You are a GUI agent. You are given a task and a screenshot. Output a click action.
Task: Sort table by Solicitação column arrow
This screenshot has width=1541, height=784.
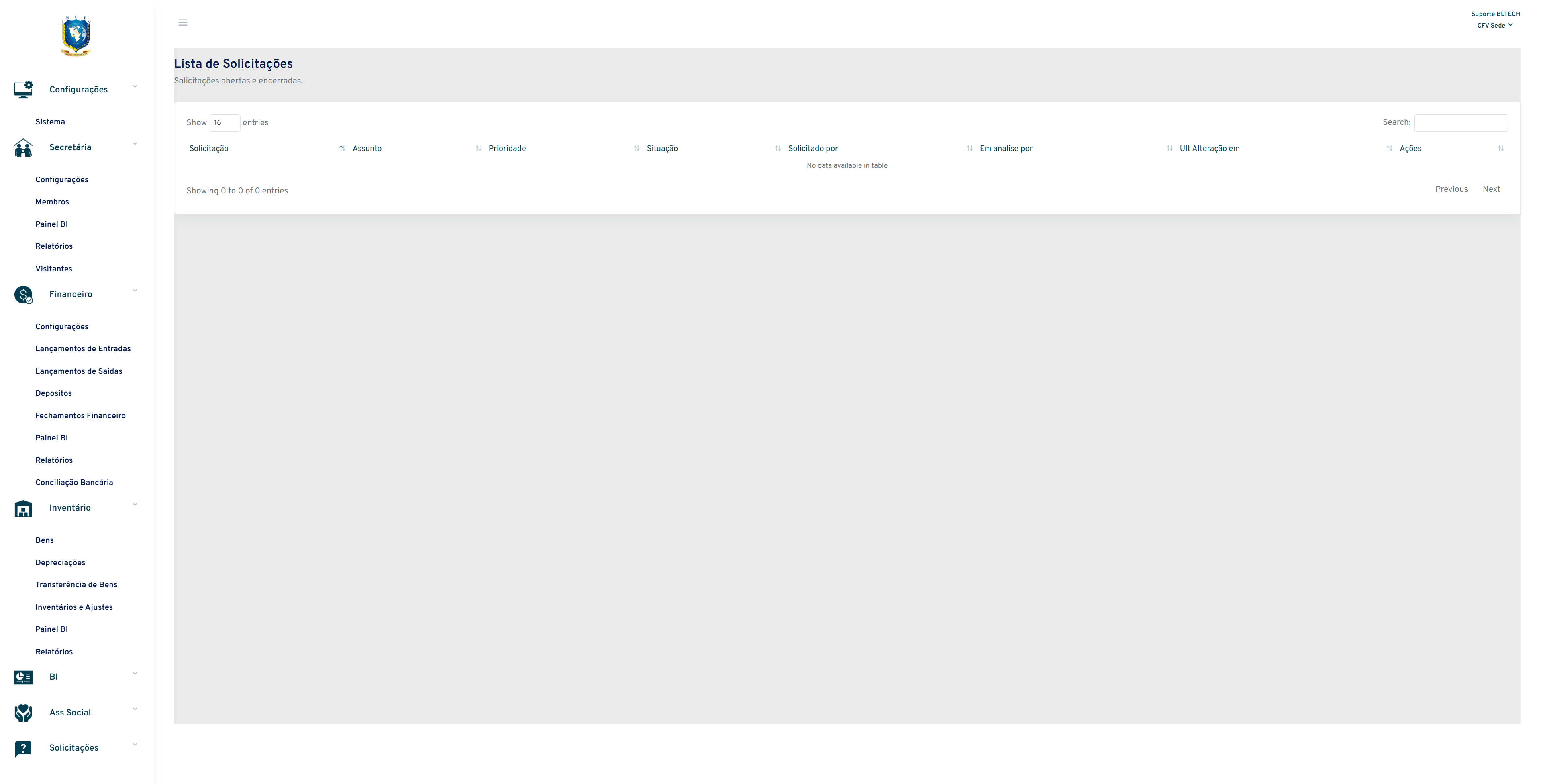(x=342, y=148)
